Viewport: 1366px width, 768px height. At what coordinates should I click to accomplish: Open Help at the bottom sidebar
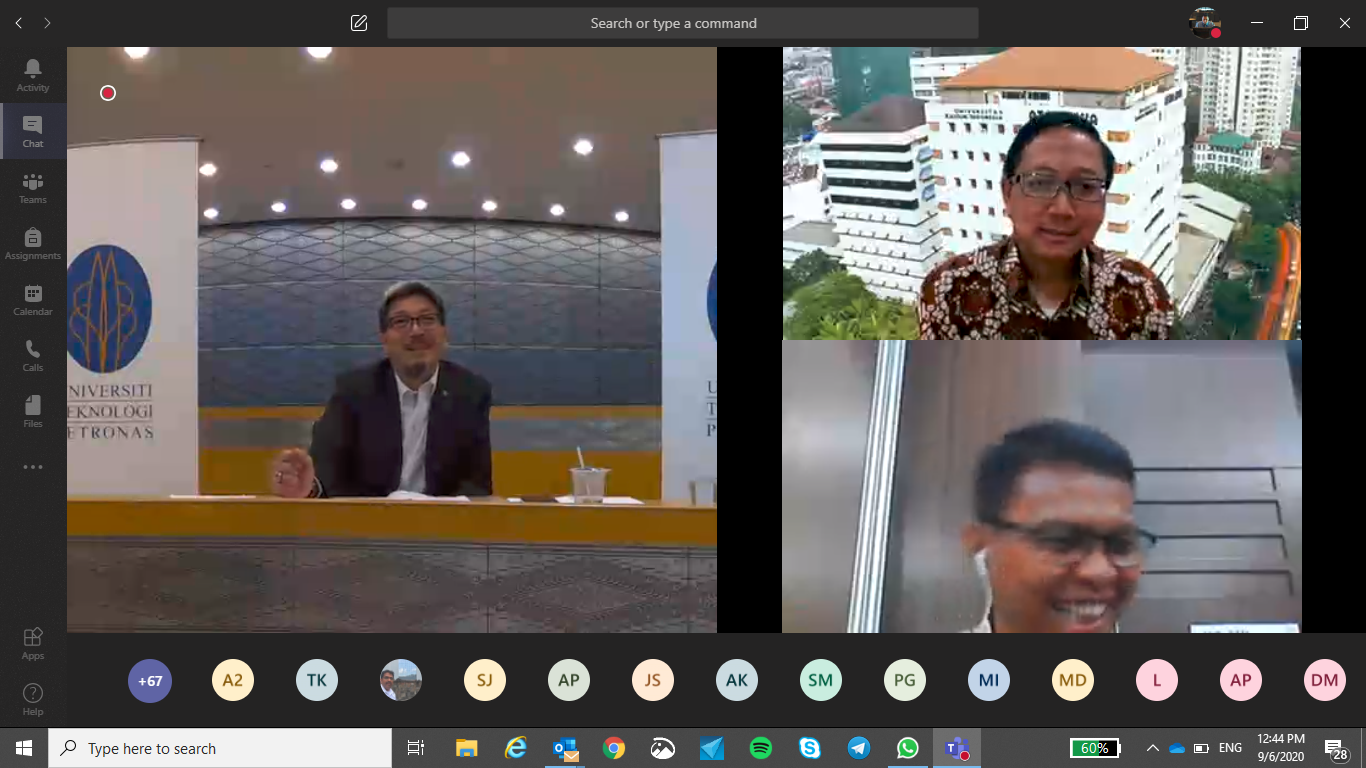[32, 698]
